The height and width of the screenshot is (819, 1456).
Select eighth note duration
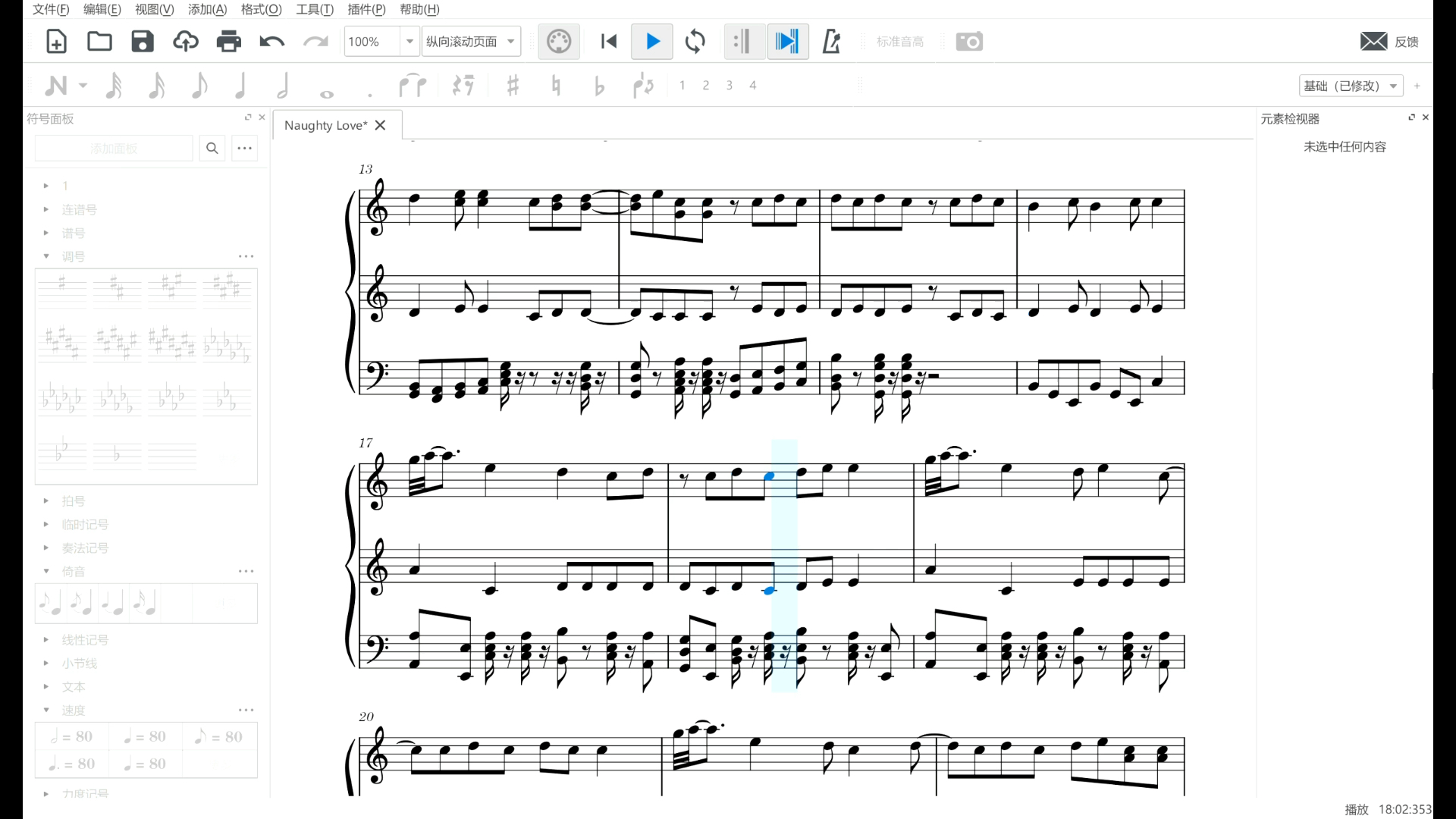tap(199, 86)
